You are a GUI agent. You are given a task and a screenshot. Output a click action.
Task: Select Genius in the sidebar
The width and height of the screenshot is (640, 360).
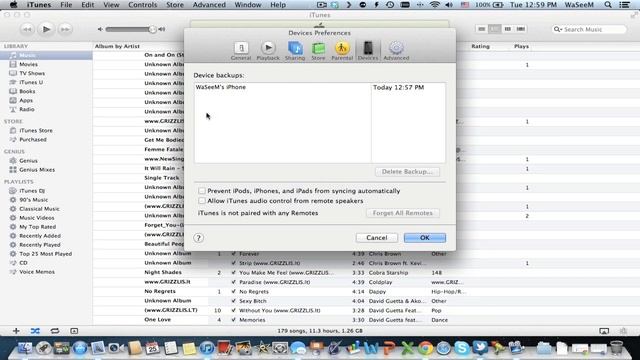pos(28,161)
